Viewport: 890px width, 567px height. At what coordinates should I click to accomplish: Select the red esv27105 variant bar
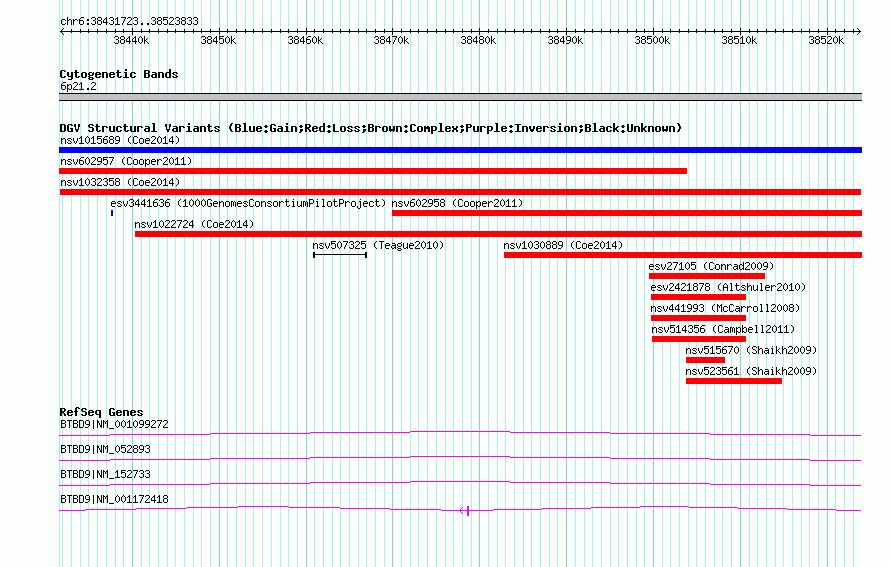pos(707,276)
